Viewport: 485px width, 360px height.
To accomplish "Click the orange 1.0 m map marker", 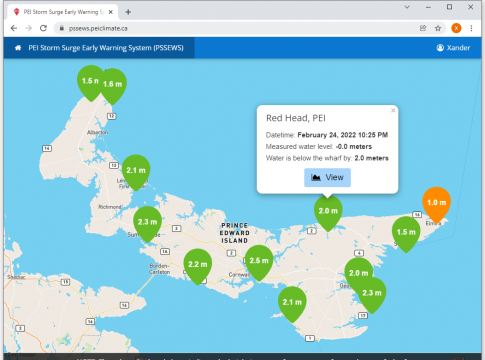I will 436,203.
